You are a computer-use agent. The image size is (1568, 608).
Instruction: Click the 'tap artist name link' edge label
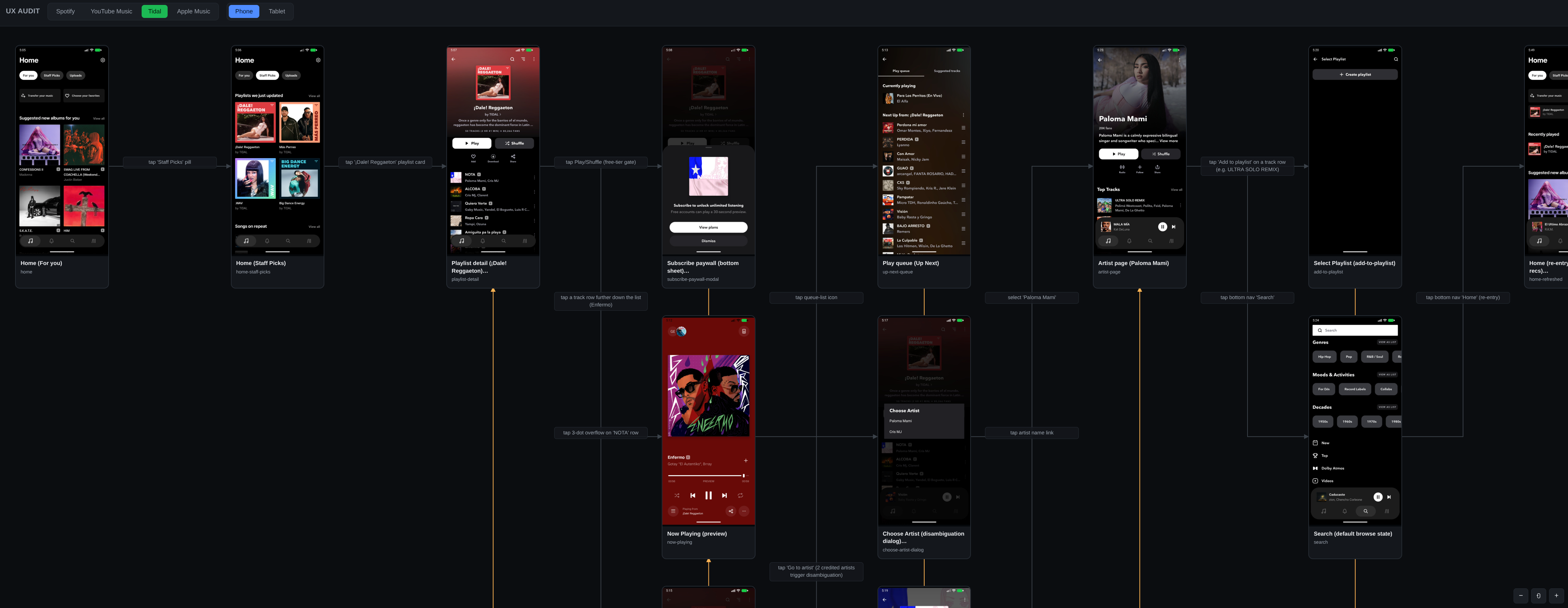click(x=1032, y=433)
